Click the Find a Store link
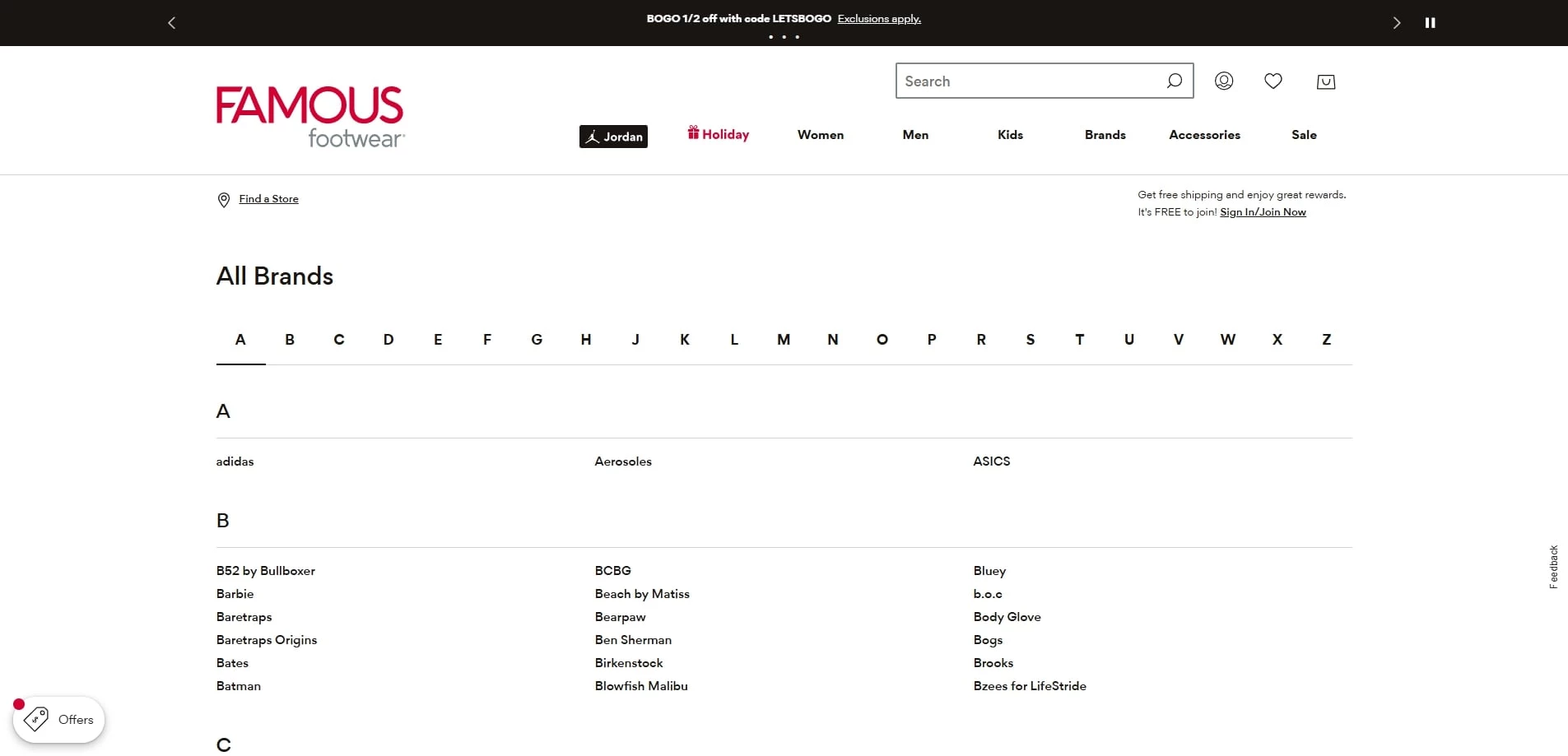The width and height of the screenshot is (1568, 756). [x=268, y=199]
